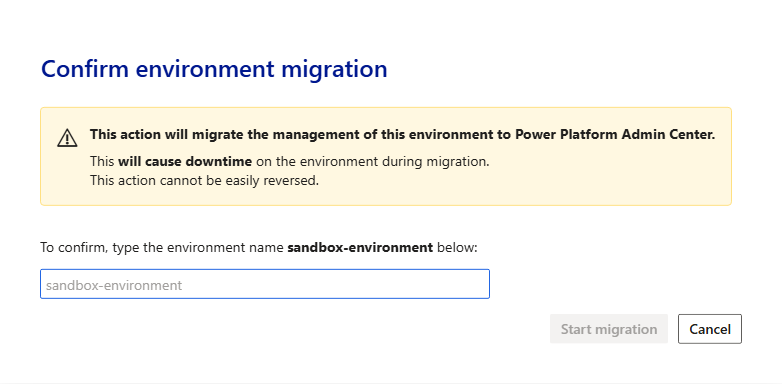Click the Start migration button
The height and width of the screenshot is (384, 782).
608,329
